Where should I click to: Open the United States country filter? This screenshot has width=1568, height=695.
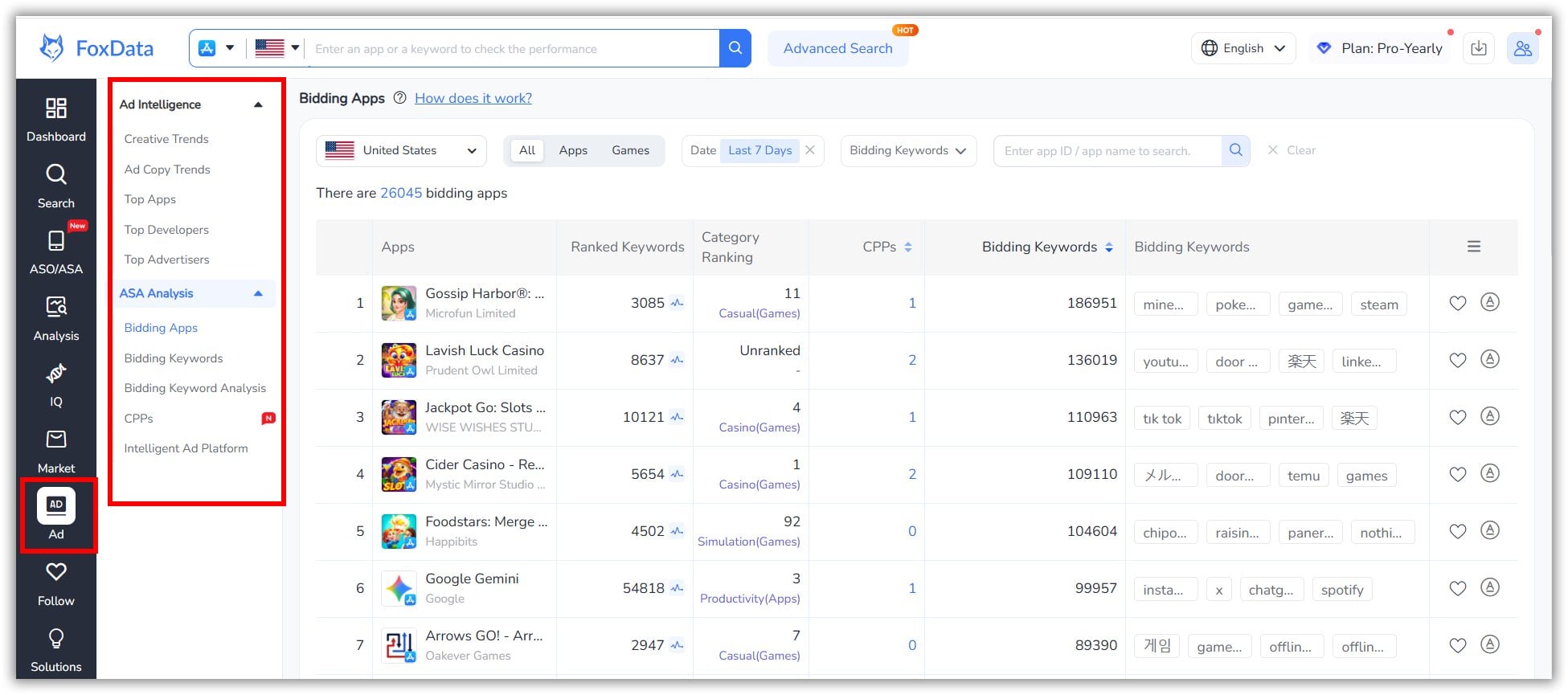[401, 150]
